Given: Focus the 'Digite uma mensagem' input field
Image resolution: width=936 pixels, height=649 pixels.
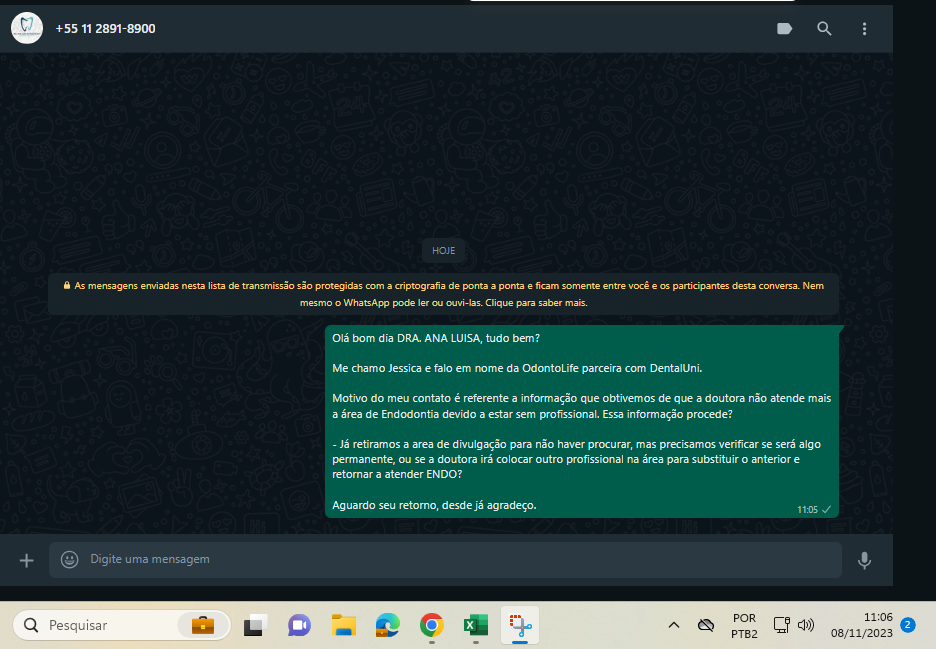Looking at the screenshot, I should (x=450, y=560).
